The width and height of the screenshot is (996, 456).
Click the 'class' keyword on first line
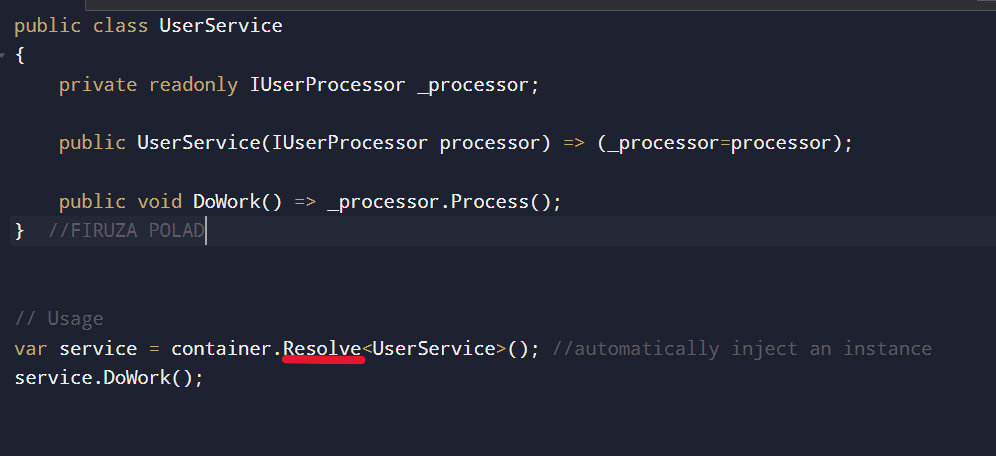pos(121,26)
